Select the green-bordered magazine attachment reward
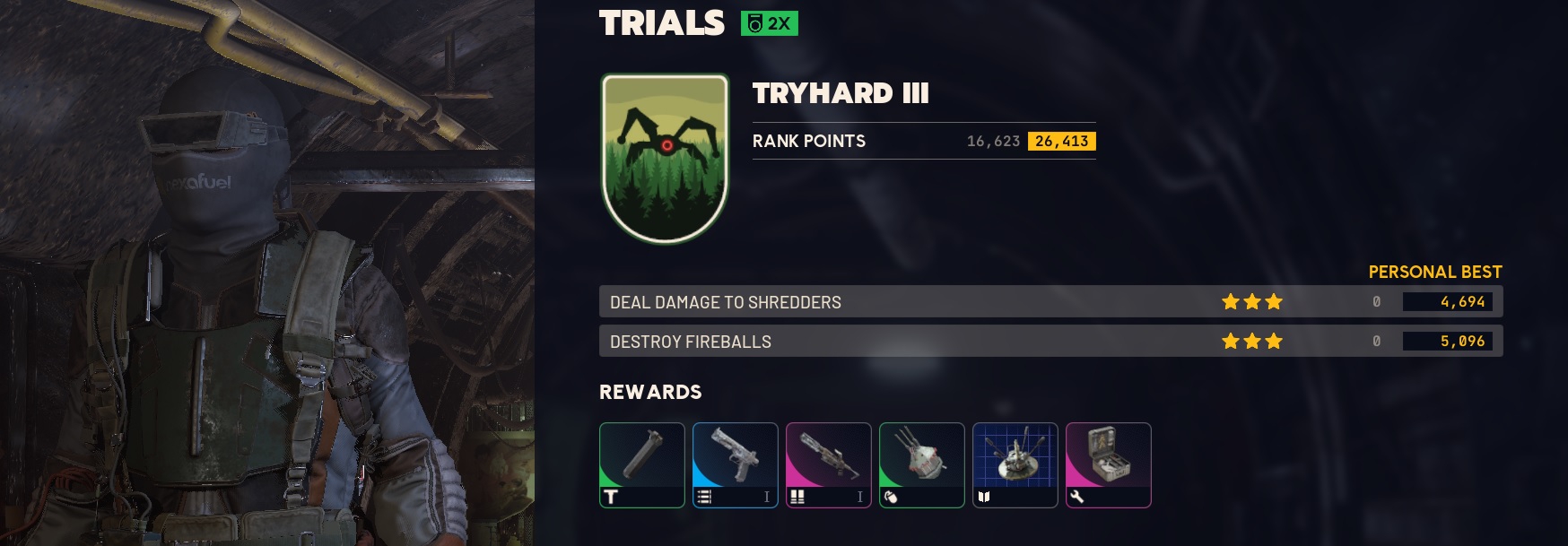1568x546 pixels. pyautogui.click(x=642, y=465)
